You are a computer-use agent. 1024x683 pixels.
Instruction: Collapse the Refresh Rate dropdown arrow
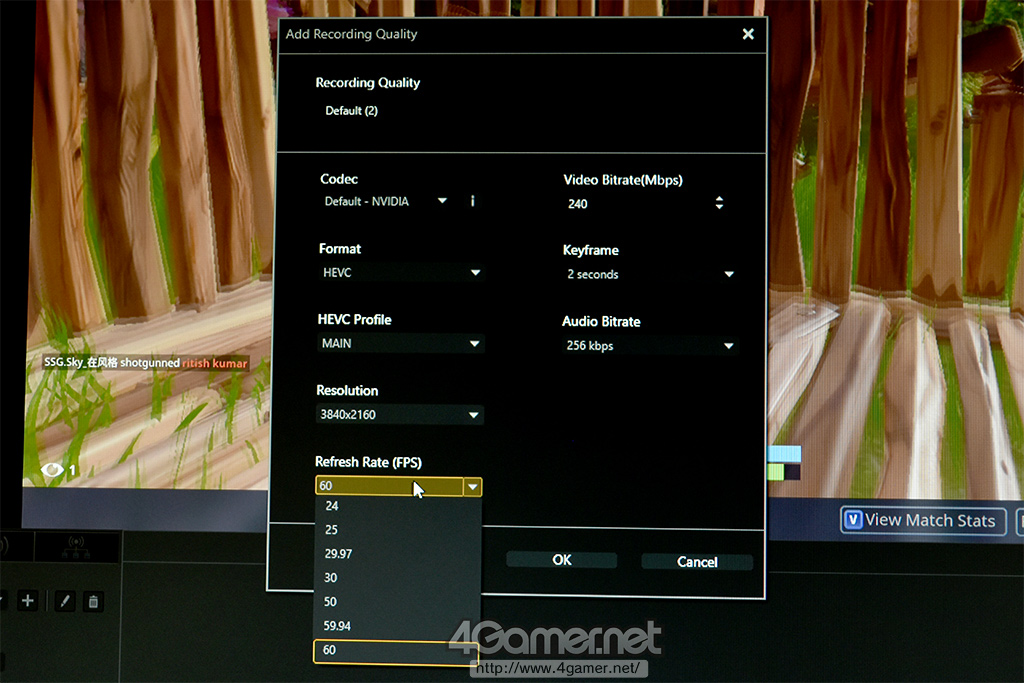473,486
